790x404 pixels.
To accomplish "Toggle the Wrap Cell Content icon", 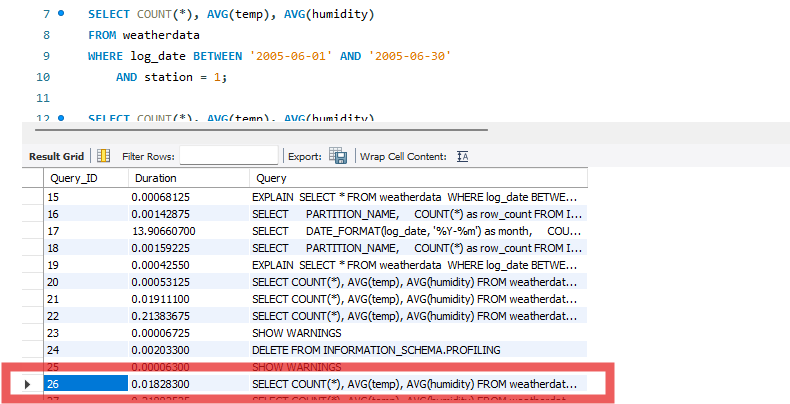I will tap(462, 156).
